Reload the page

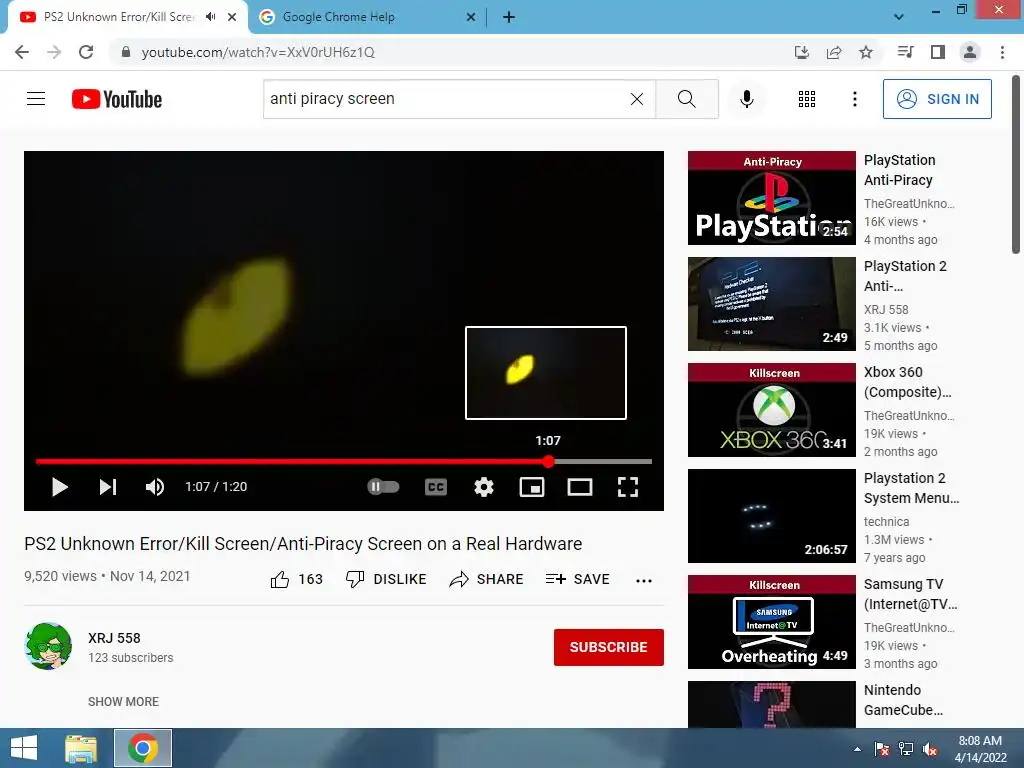(x=86, y=52)
